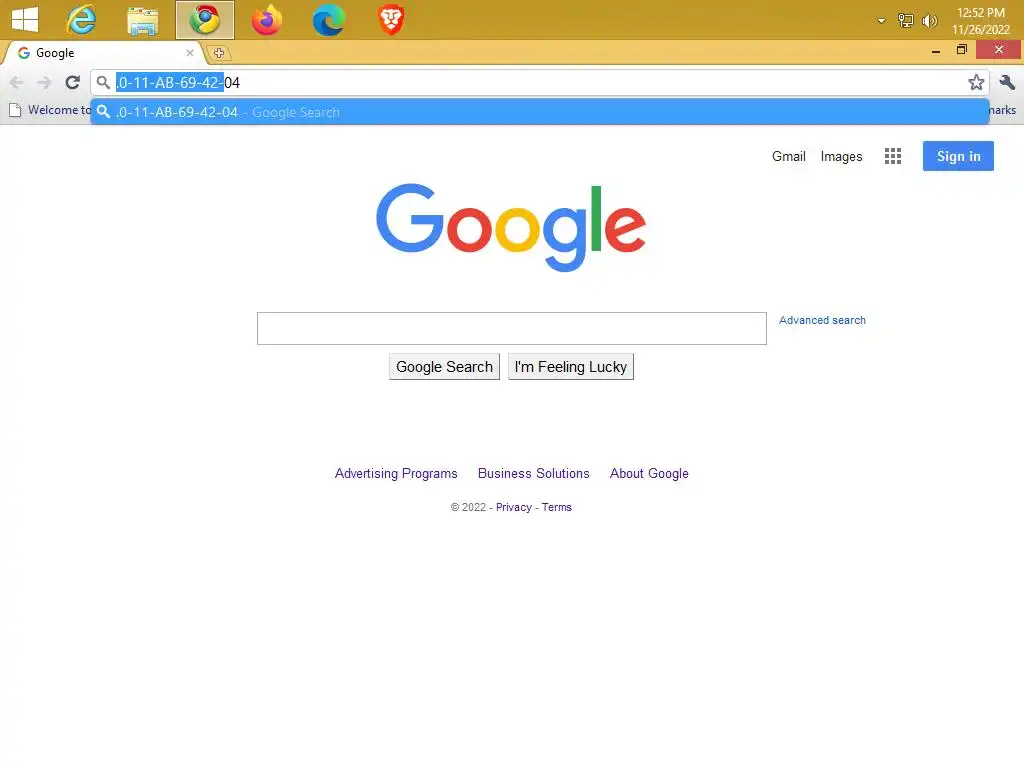Go back to the previous page
The width and height of the screenshot is (1024, 768).
(x=17, y=82)
